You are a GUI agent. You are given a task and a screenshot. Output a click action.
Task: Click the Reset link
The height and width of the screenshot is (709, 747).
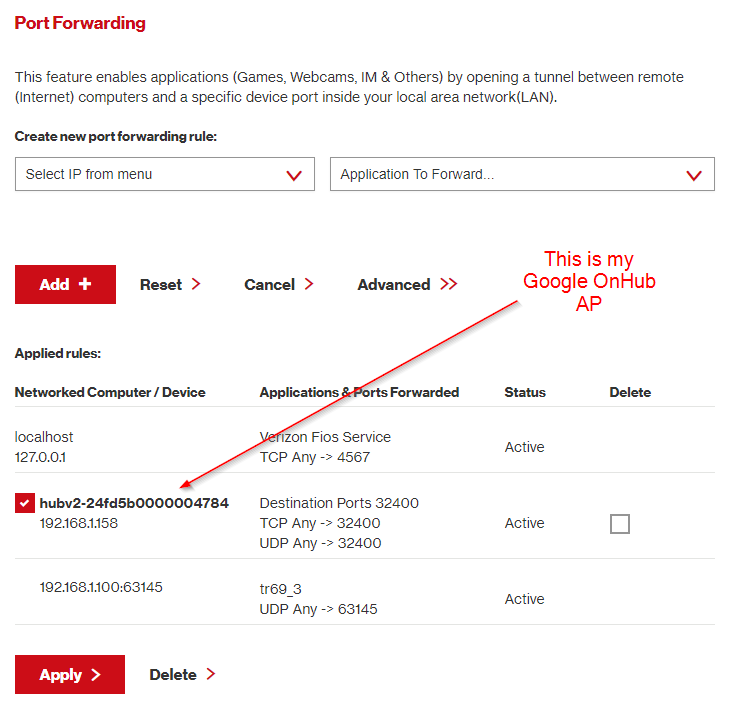coord(161,284)
